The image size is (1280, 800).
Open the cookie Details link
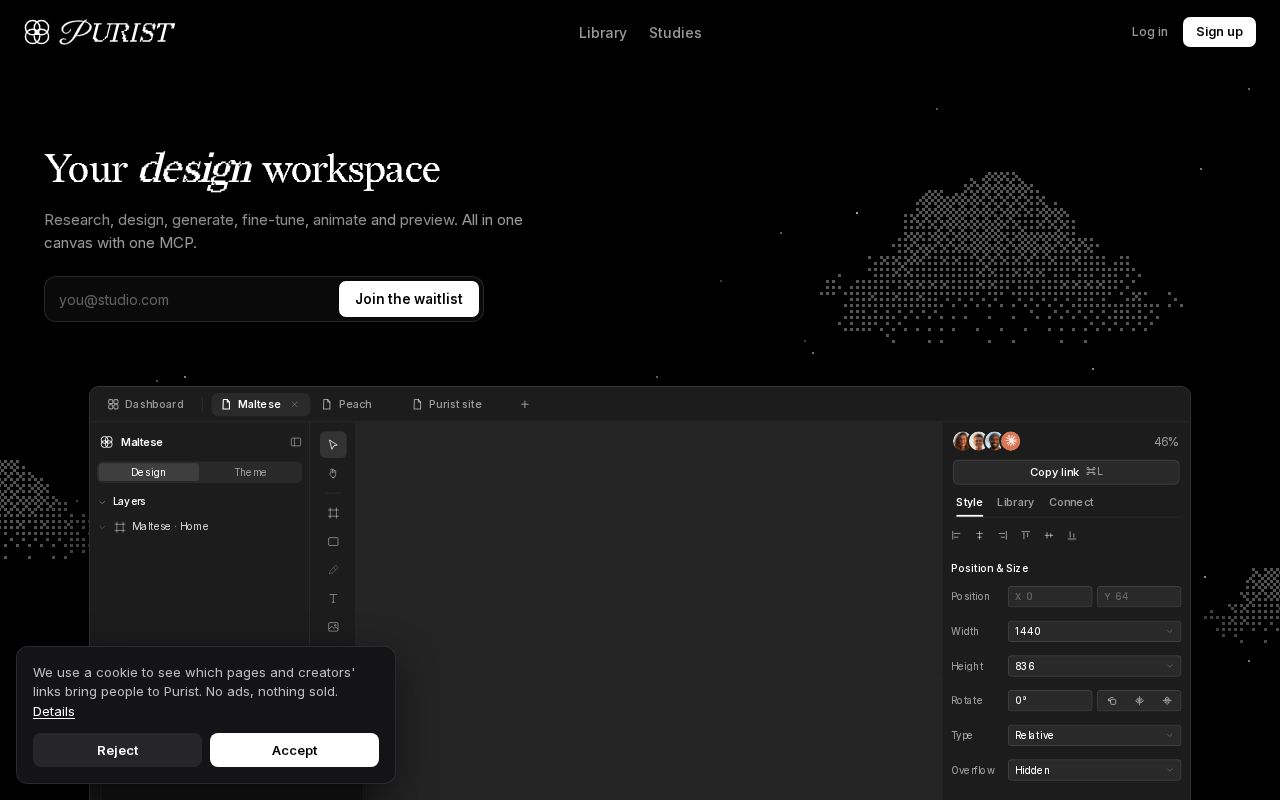pos(54,712)
